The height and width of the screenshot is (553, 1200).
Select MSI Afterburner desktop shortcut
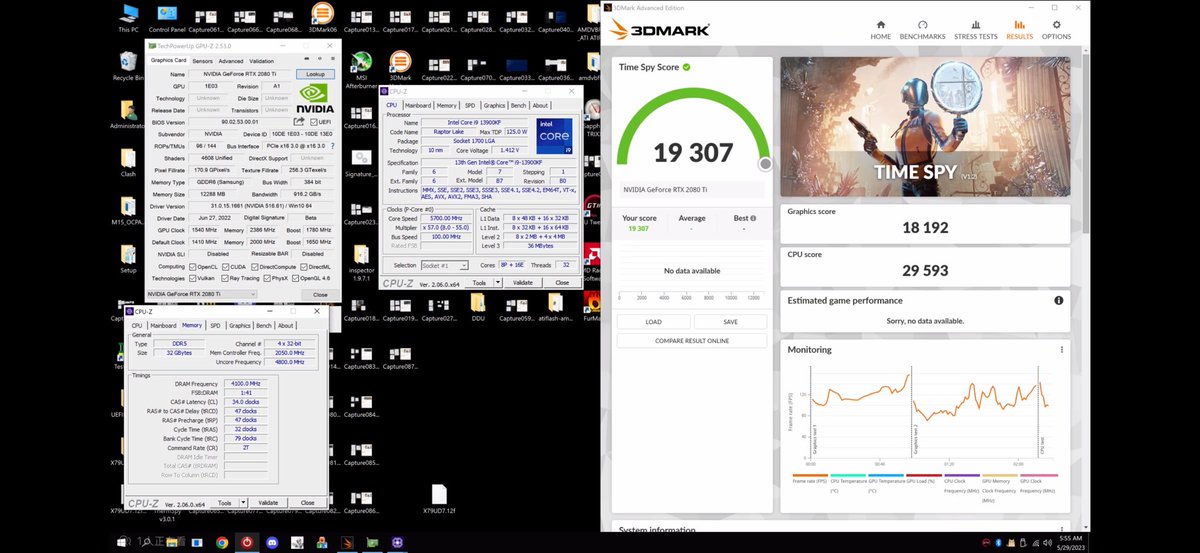coord(362,70)
